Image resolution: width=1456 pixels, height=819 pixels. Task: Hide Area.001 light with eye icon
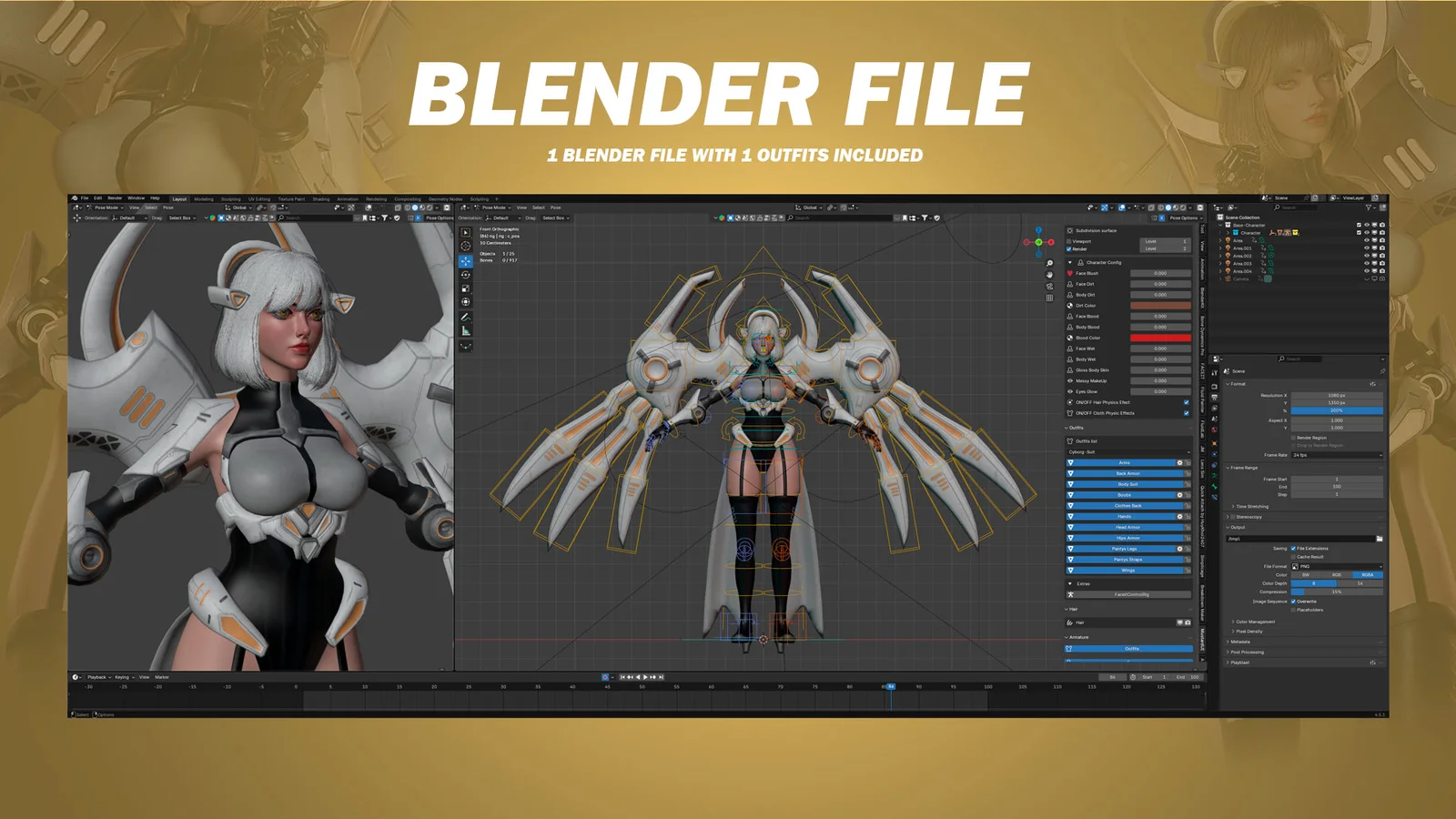[x=1366, y=248]
